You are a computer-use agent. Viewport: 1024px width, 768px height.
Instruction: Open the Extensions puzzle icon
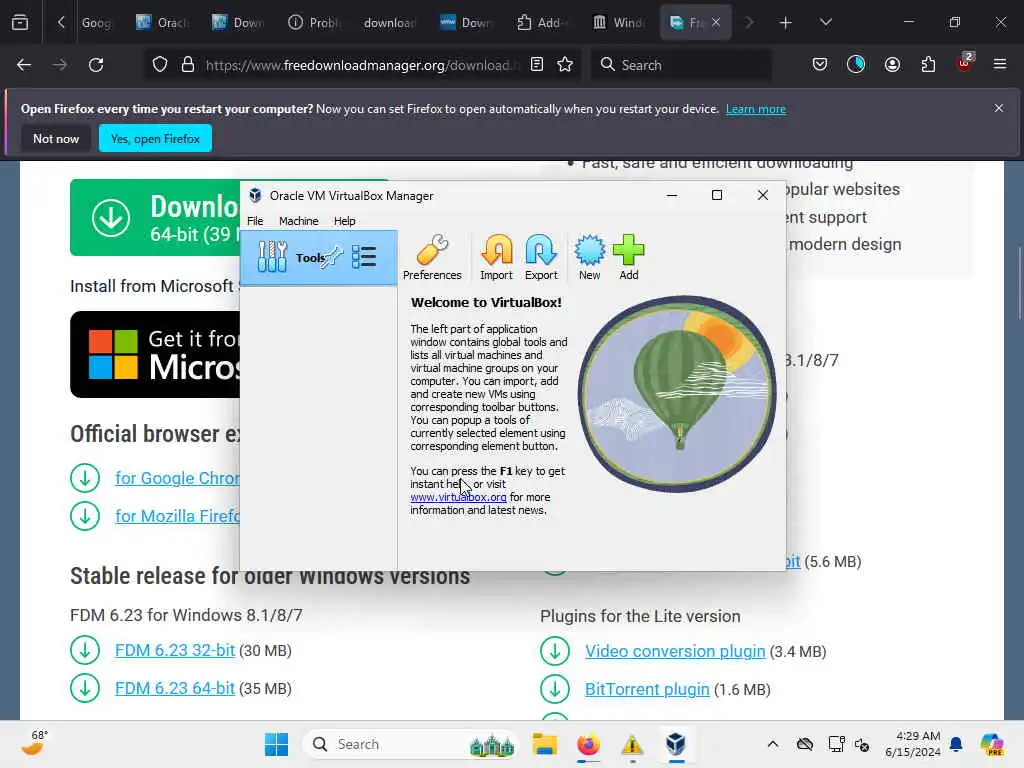[x=928, y=65]
